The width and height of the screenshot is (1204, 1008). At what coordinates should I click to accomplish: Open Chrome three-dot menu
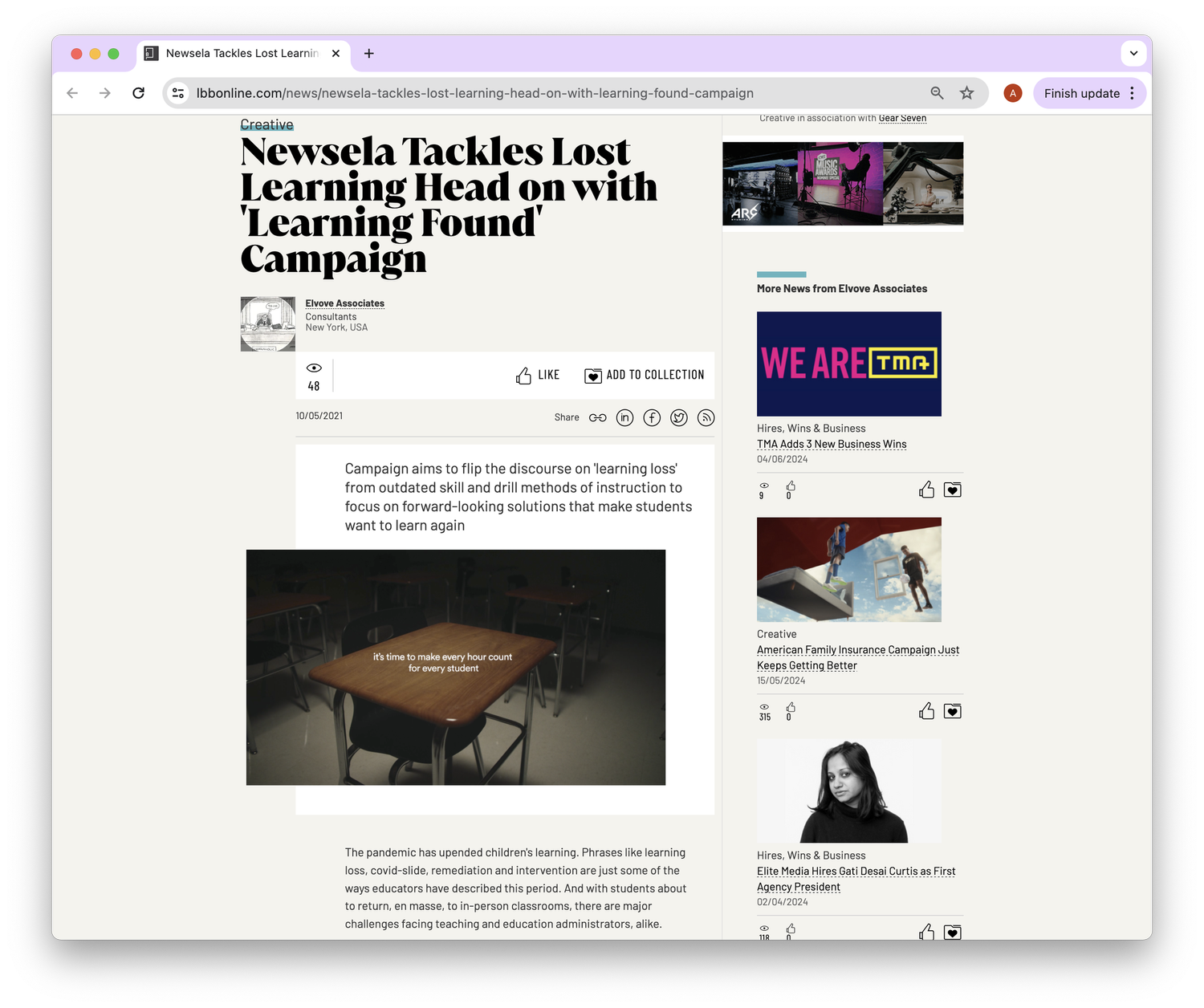1133,93
